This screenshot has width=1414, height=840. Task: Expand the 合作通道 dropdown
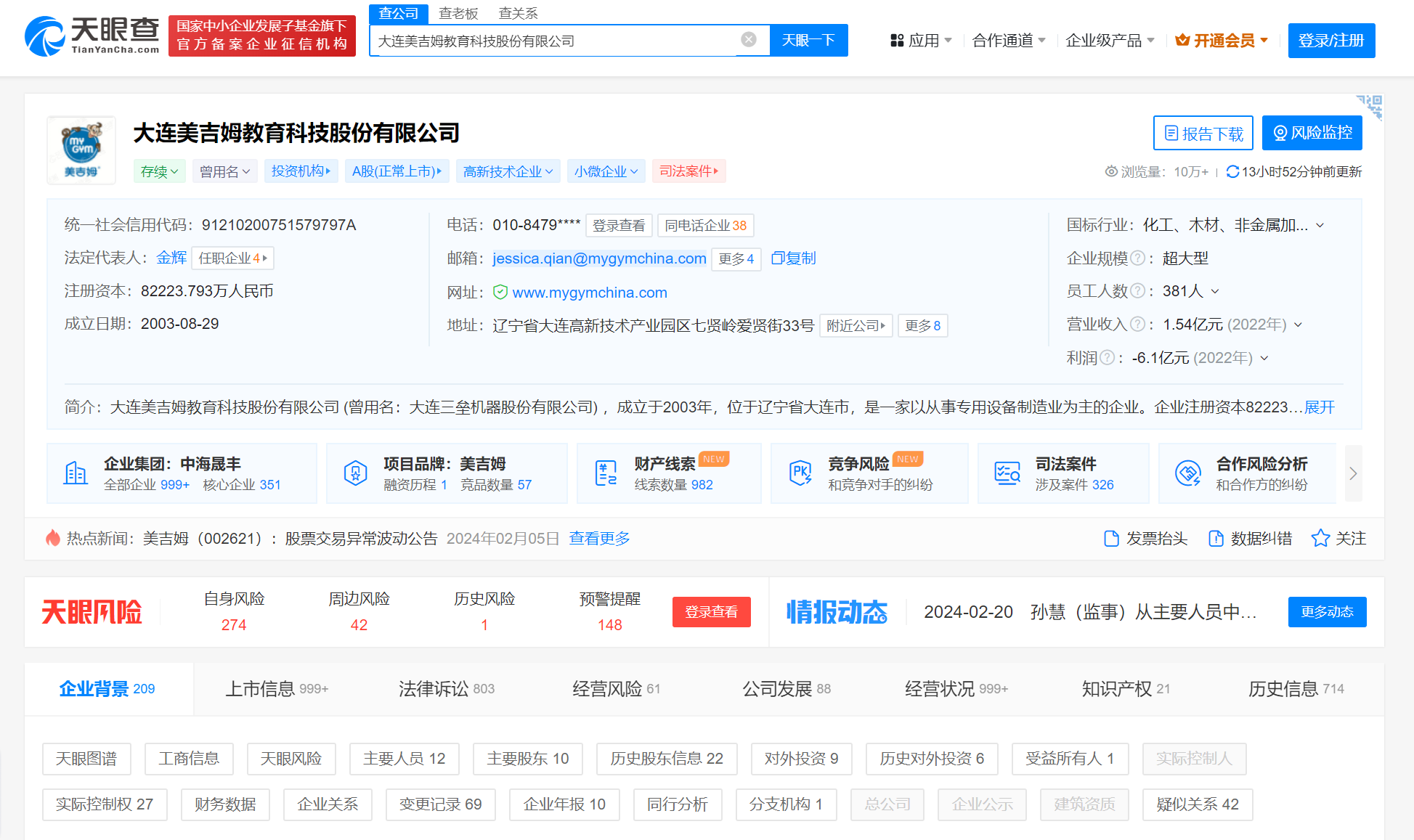[1042, 41]
